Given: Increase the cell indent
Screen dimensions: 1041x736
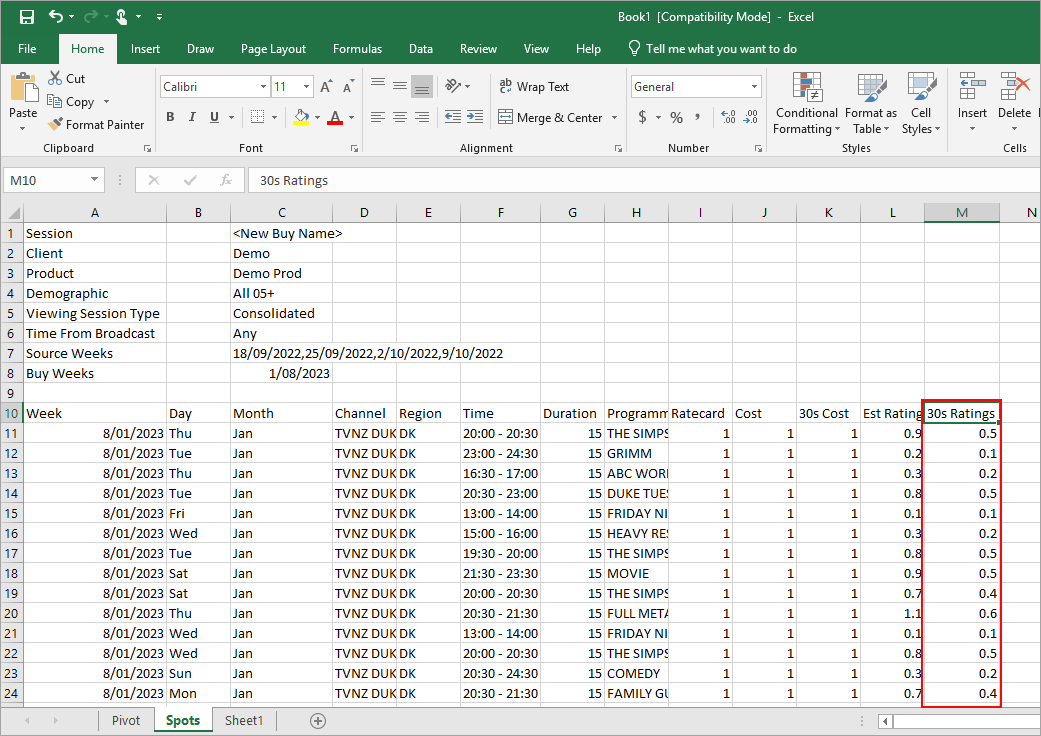Looking at the screenshot, I should pos(475,117).
